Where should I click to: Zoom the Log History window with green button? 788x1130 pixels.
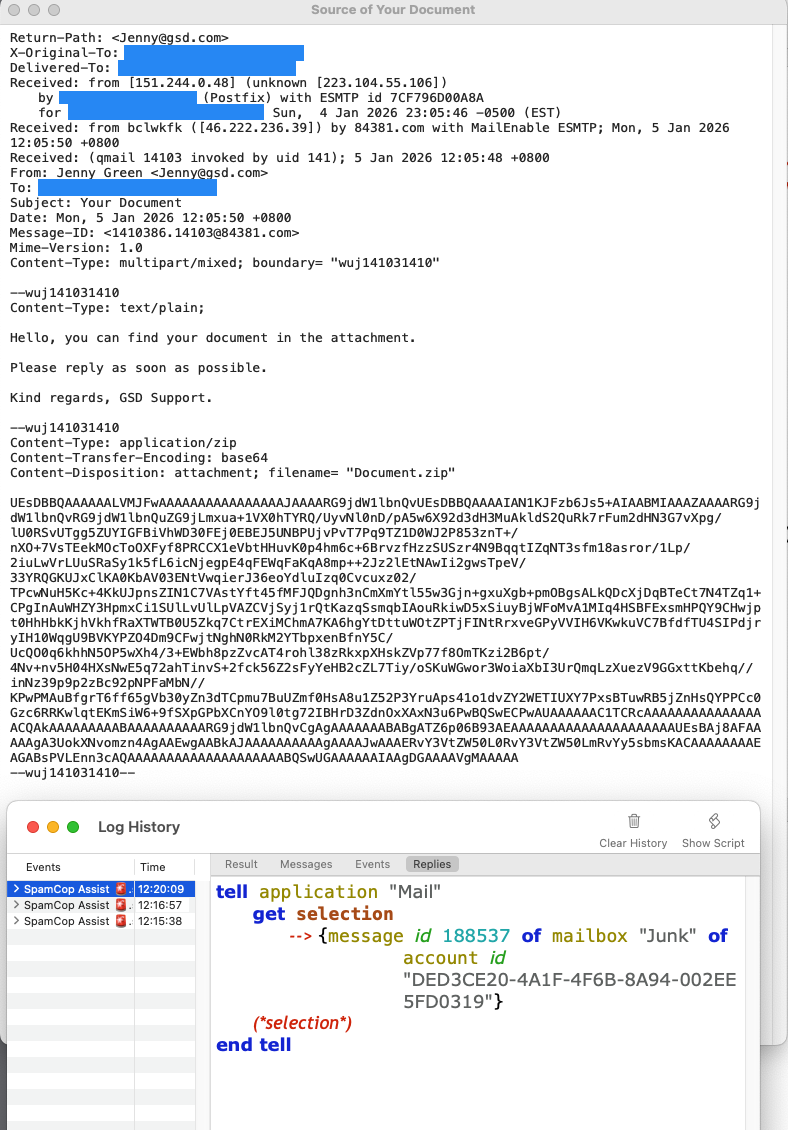click(x=72, y=827)
